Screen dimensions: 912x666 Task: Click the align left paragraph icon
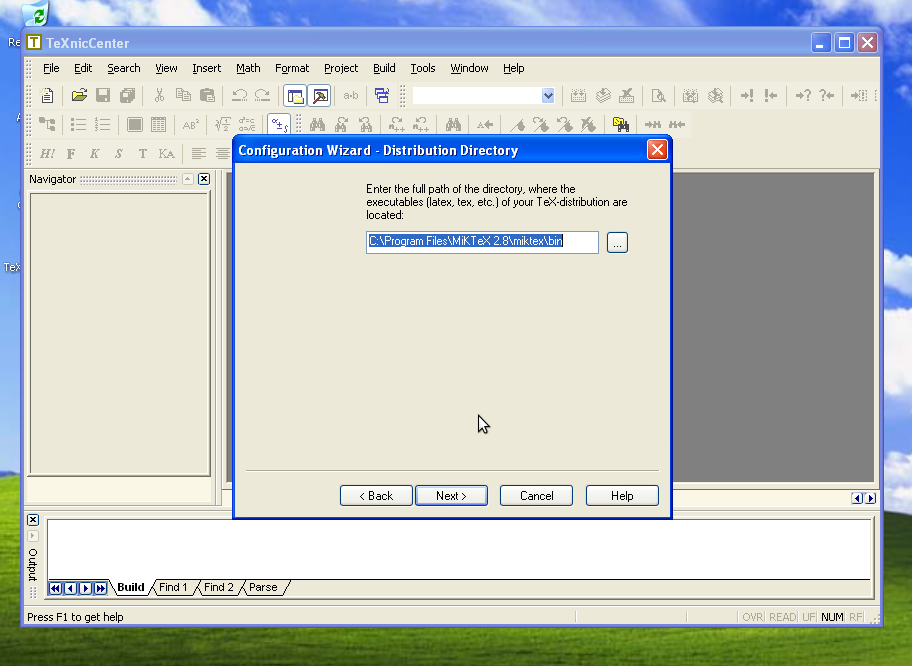[x=198, y=154]
